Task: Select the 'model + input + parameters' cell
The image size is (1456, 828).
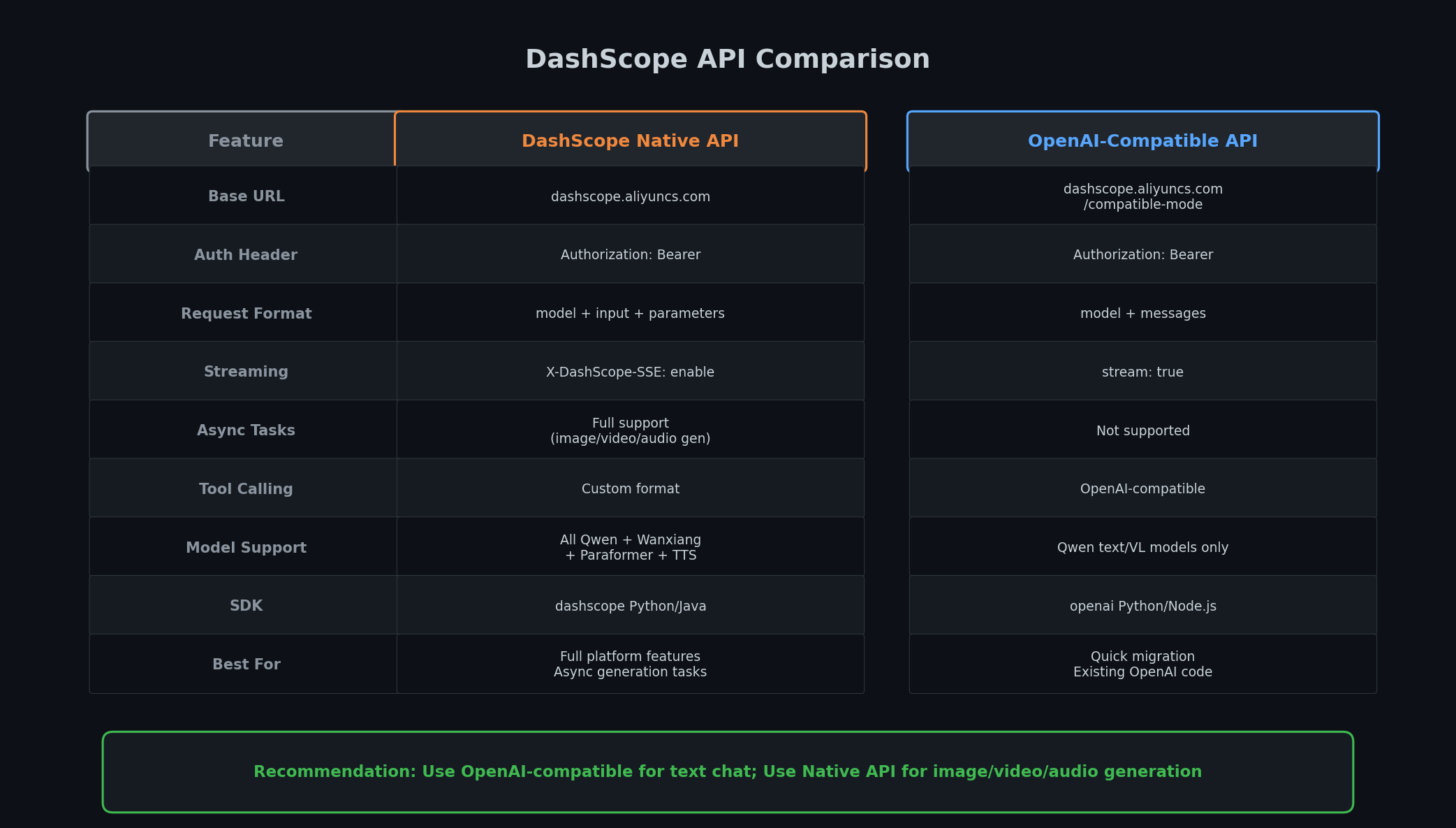Action: (630, 314)
